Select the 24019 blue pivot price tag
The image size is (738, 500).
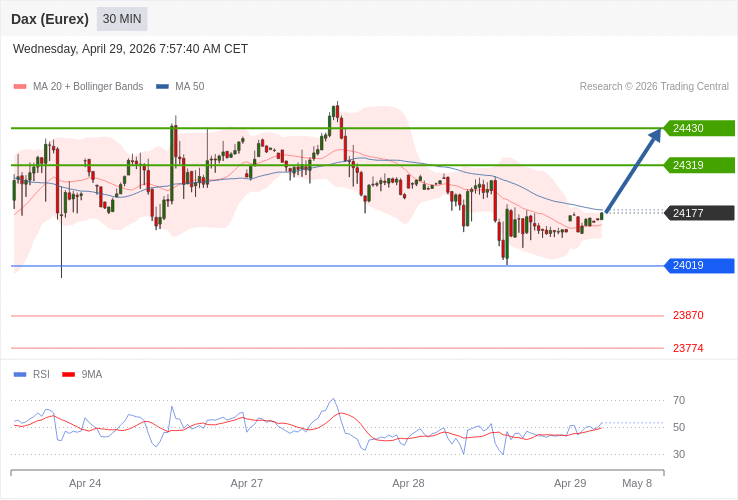(699, 265)
